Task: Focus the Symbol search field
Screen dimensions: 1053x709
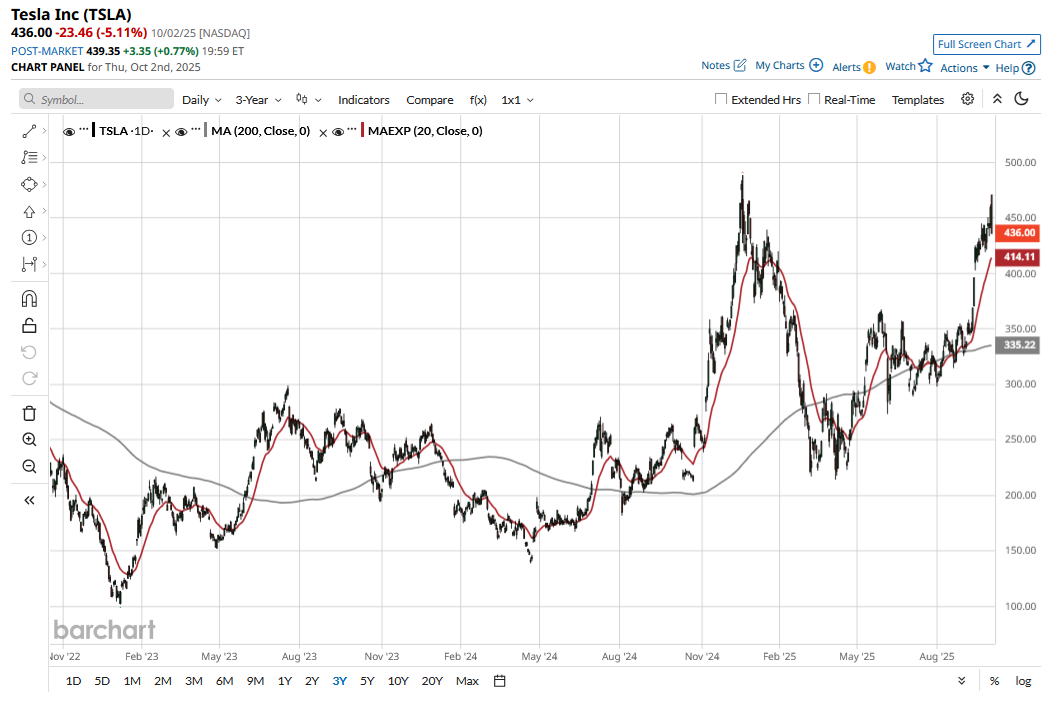Action: (x=96, y=99)
